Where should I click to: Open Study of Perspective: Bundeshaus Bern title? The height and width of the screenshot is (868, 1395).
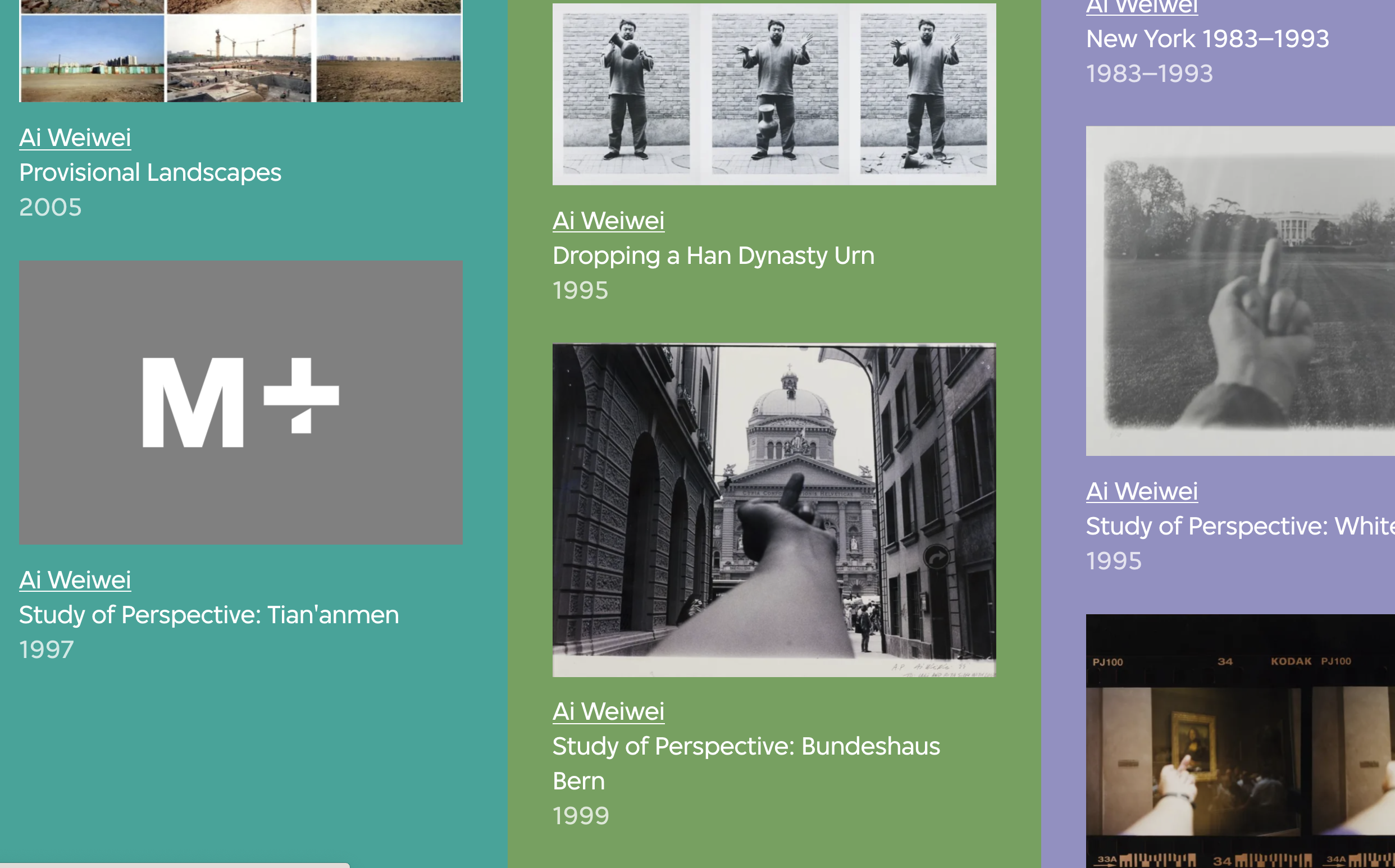746,746
